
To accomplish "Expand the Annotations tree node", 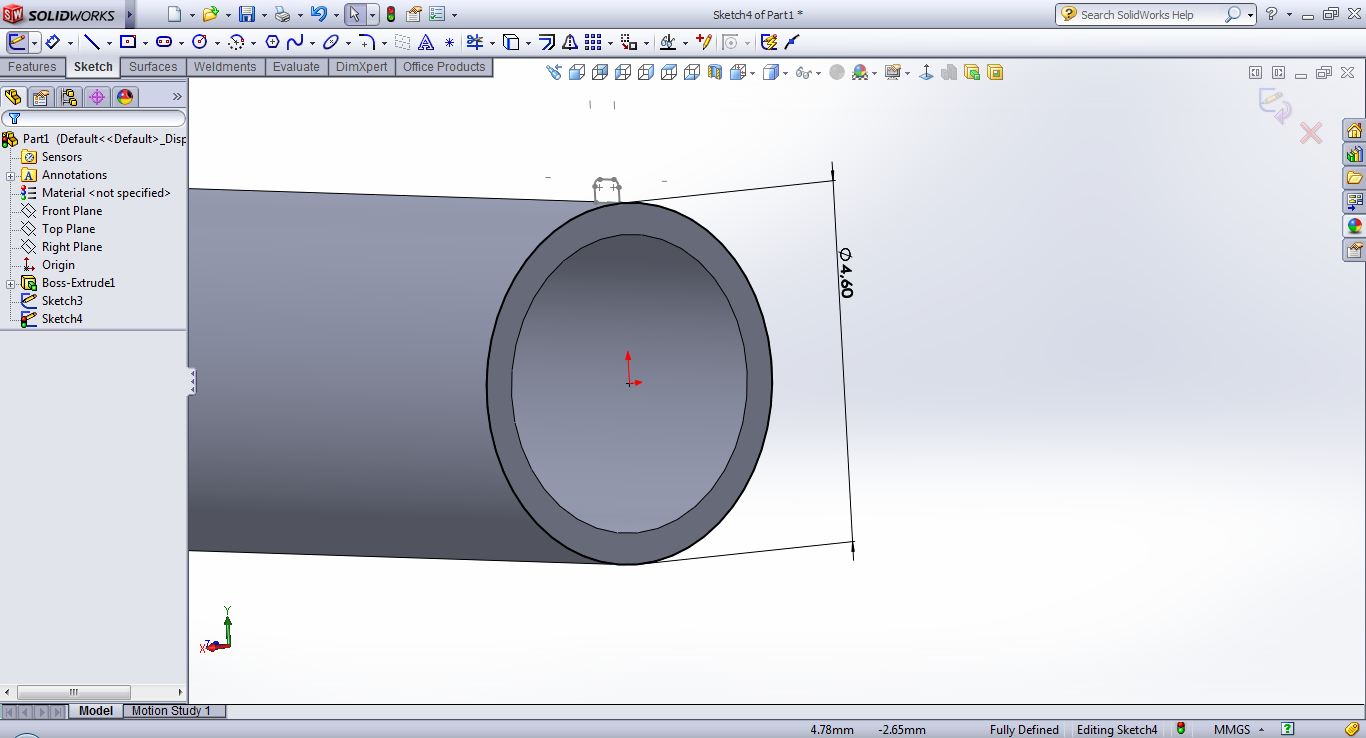I will pos(10,176).
